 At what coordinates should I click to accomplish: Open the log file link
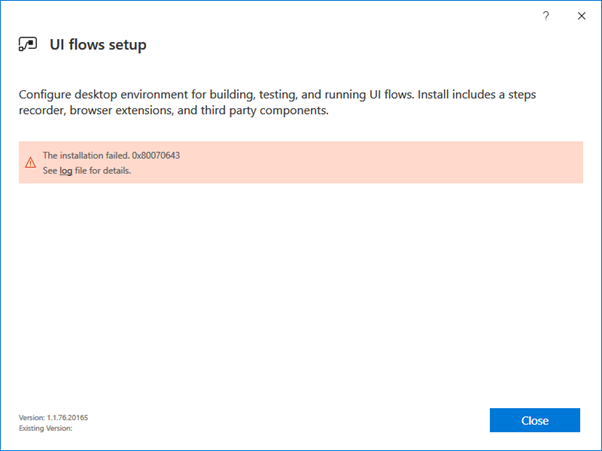coord(66,171)
